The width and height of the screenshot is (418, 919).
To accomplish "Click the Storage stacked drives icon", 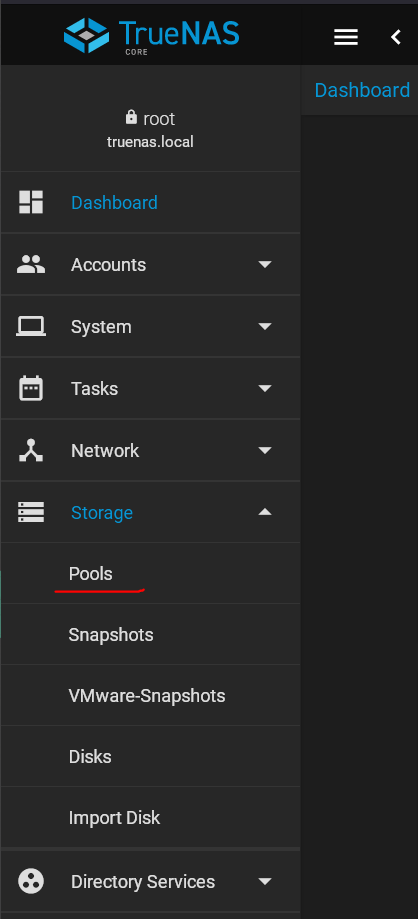I will tap(31, 512).
